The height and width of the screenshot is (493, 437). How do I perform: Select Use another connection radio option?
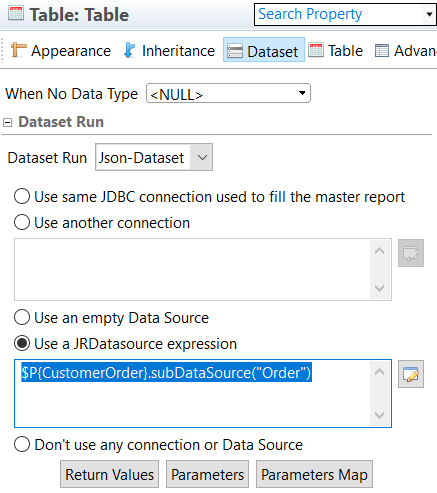point(22,222)
